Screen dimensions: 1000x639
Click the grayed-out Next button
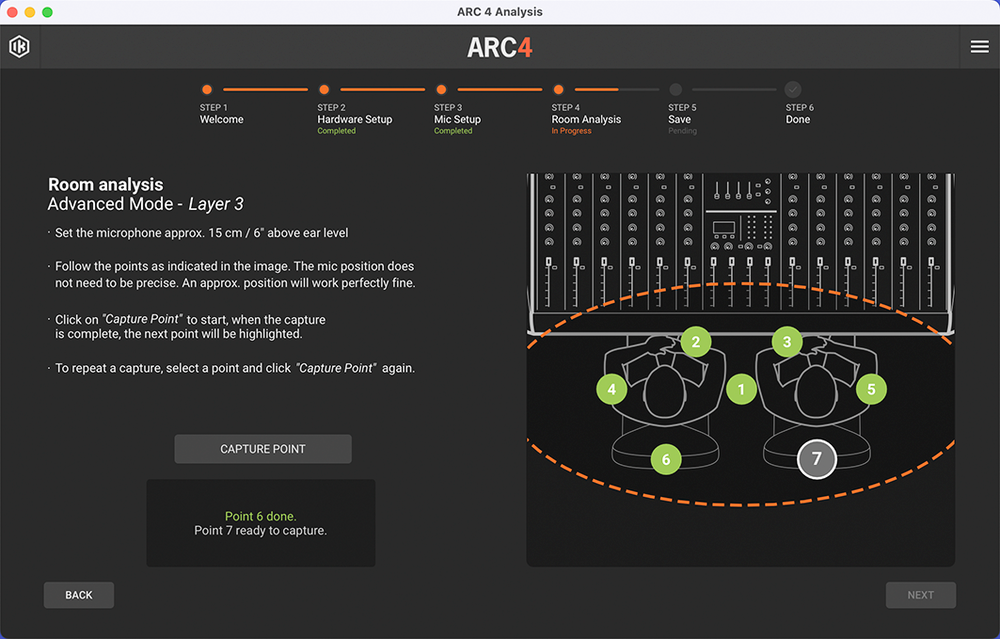click(x=920, y=595)
